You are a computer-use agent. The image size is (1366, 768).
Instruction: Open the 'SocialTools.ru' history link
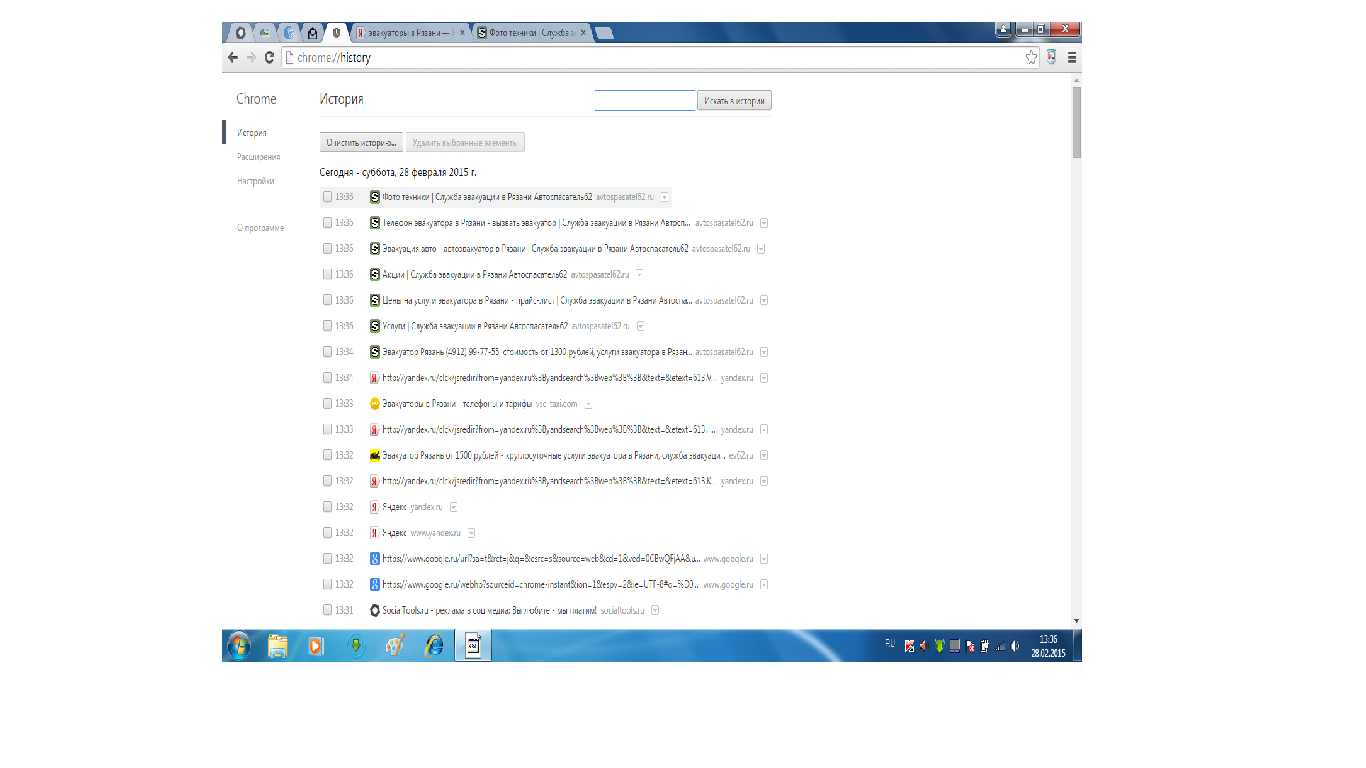(489, 610)
